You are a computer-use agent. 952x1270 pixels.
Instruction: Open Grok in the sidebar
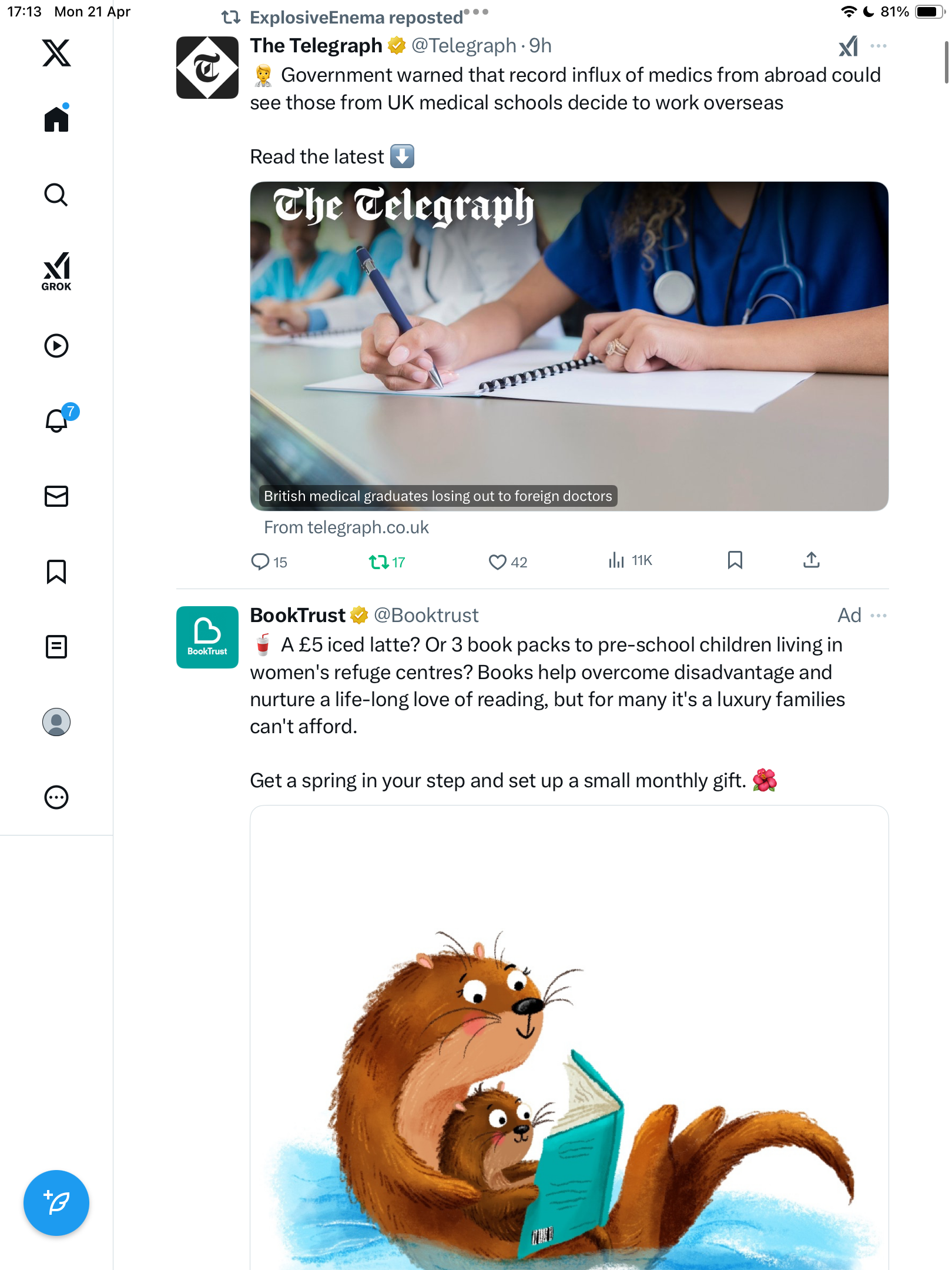click(56, 272)
